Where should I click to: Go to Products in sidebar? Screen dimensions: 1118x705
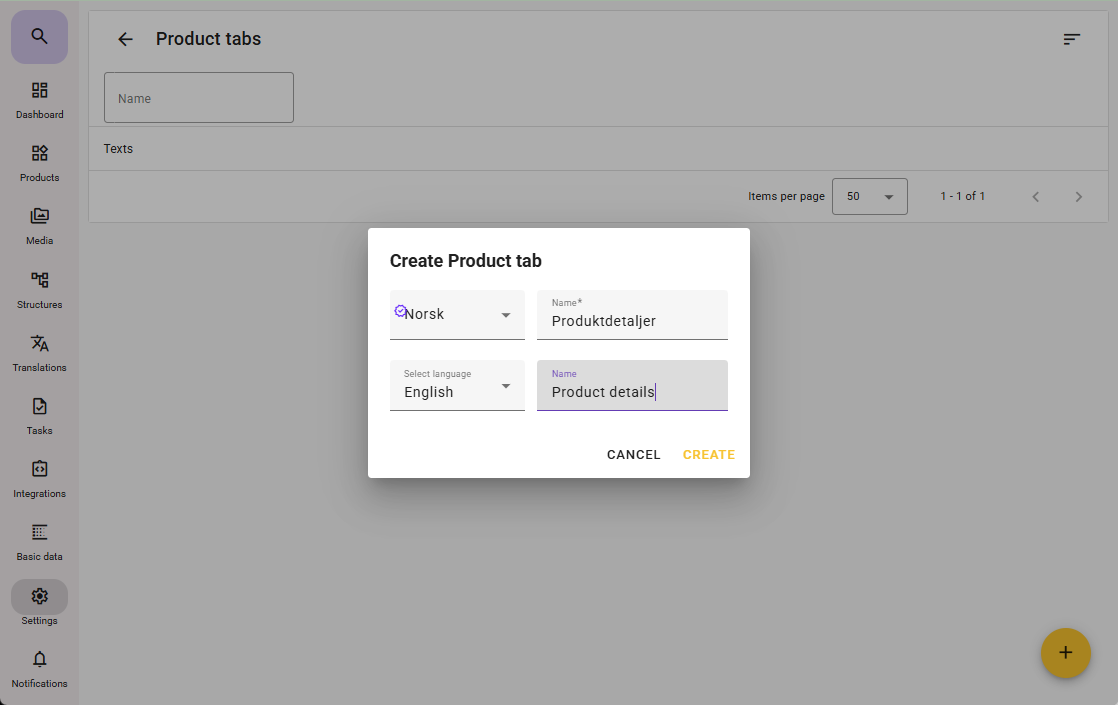click(x=39, y=163)
